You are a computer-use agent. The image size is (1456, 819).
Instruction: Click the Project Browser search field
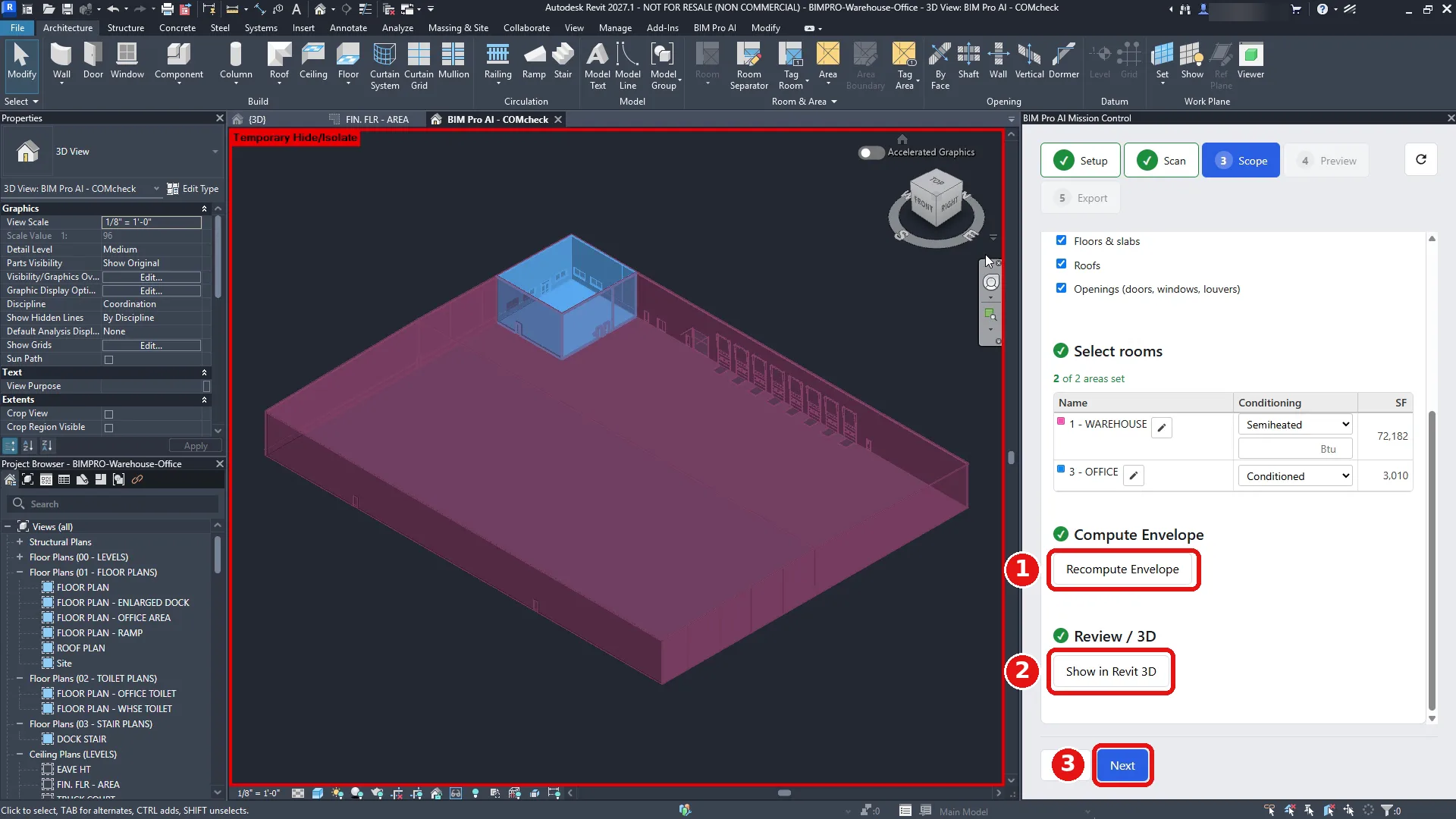pyautogui.click(x=112, y=504)
